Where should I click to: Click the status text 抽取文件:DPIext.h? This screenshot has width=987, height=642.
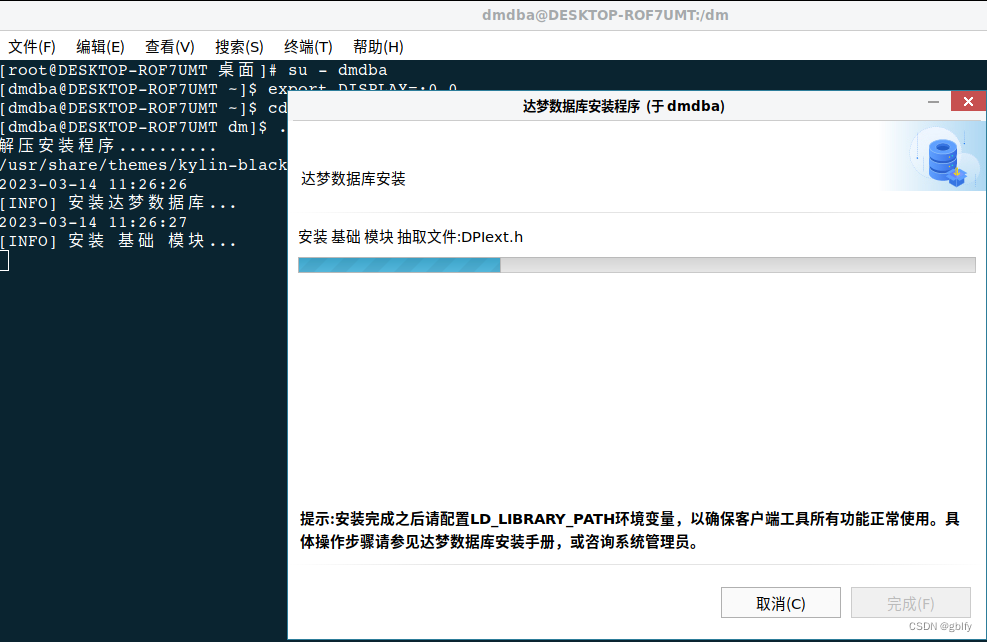coord(460,237)
